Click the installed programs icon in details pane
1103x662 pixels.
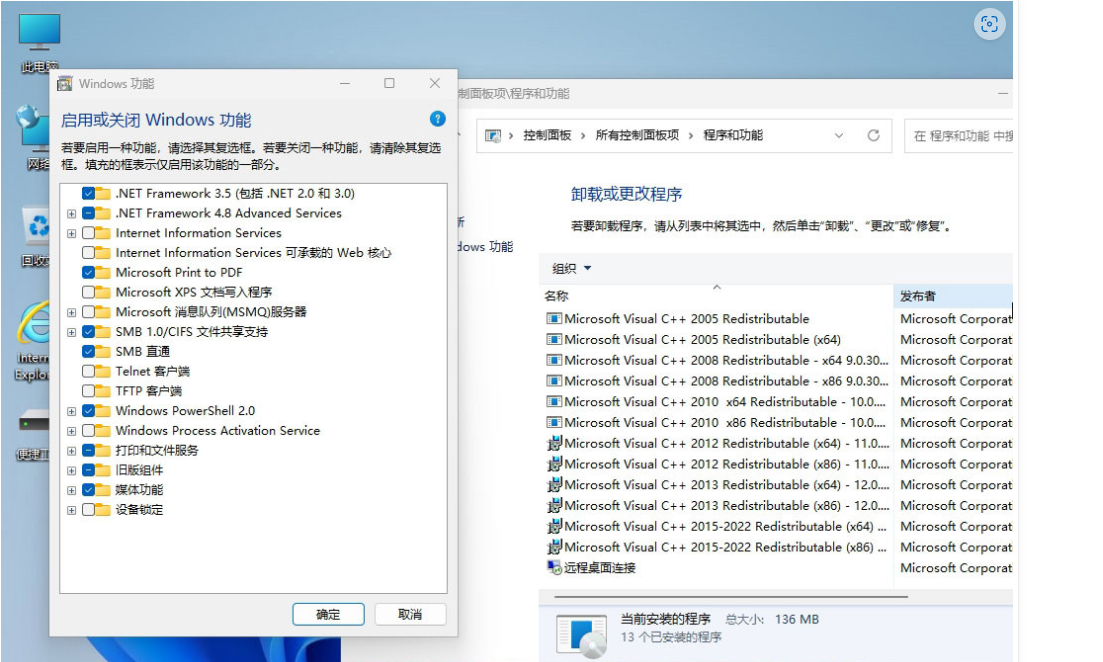(581, 635)
